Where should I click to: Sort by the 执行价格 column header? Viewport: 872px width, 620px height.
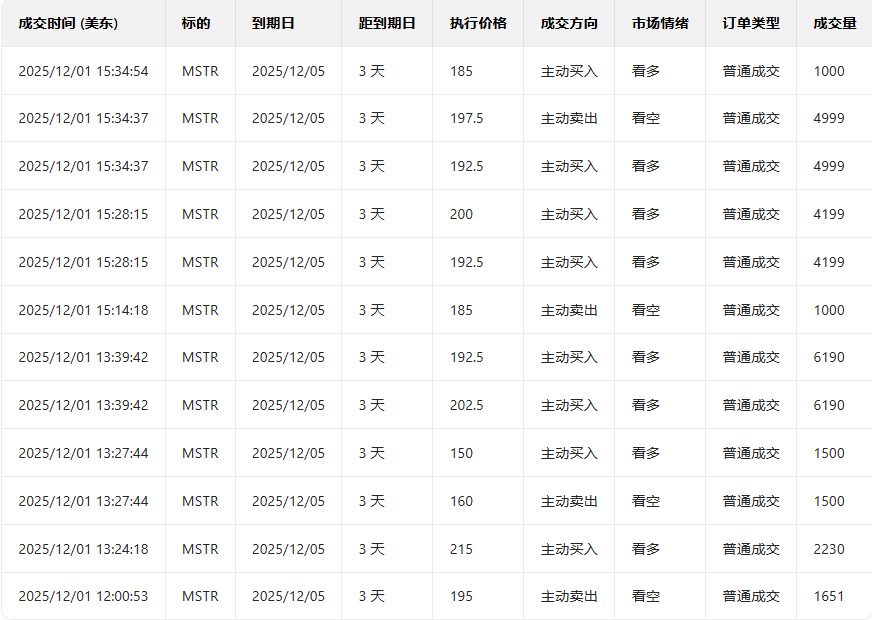(x=478, y=23)
